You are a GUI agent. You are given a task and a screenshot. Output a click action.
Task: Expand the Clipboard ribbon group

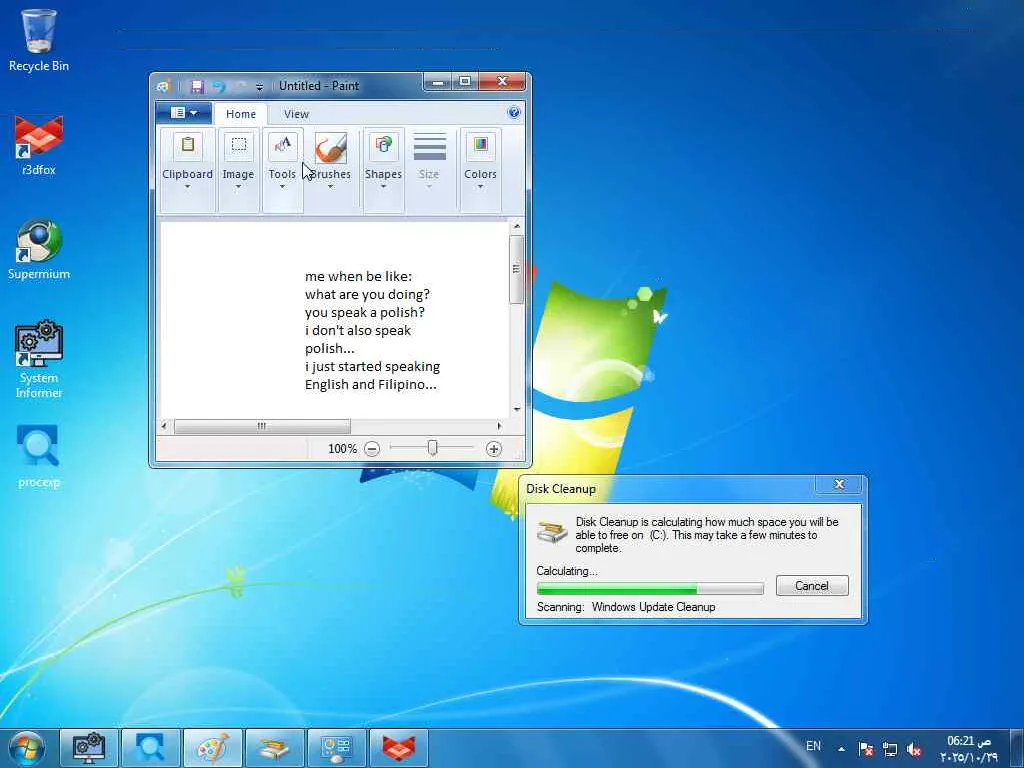click(187, 171)
